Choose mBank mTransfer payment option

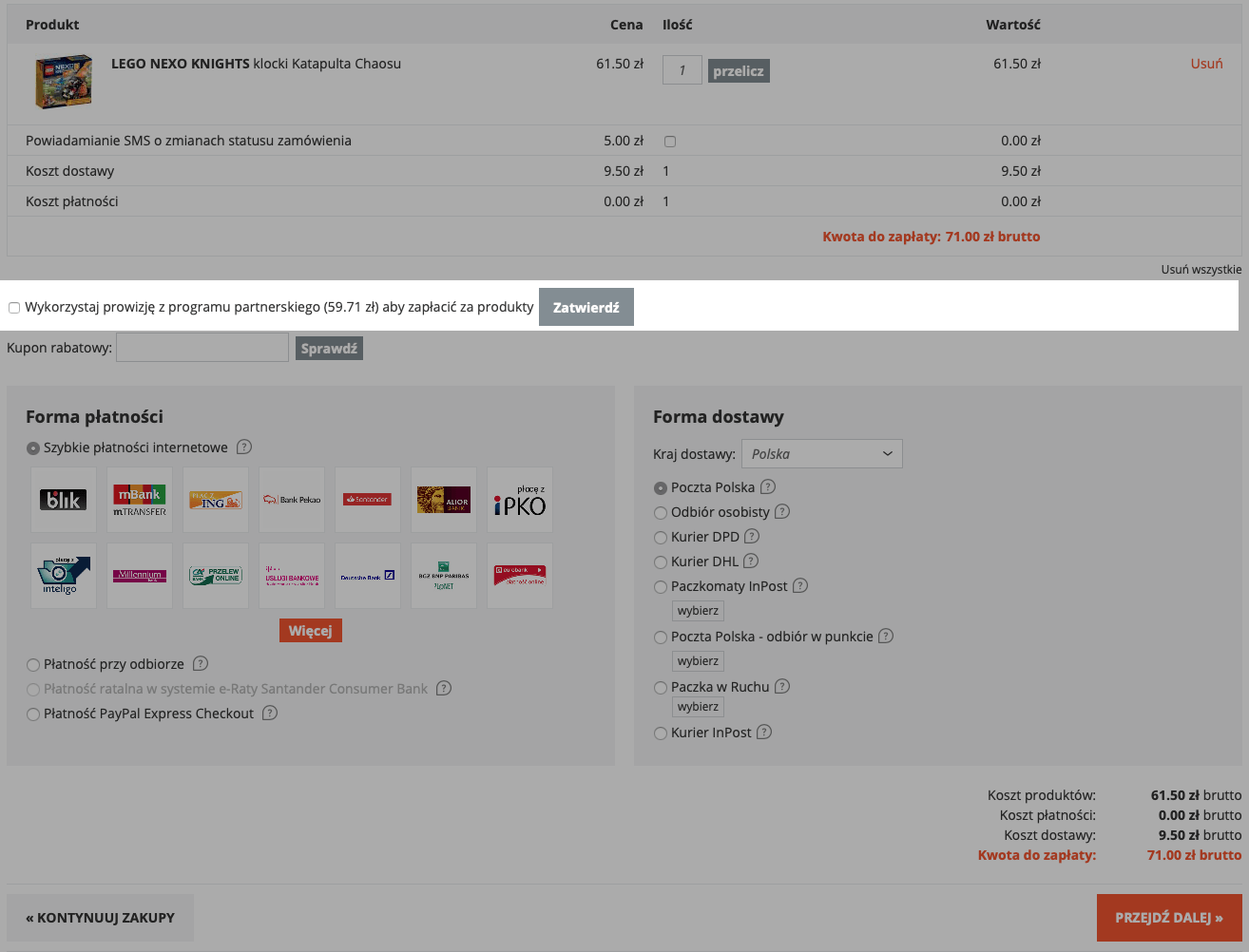[140, 500]
